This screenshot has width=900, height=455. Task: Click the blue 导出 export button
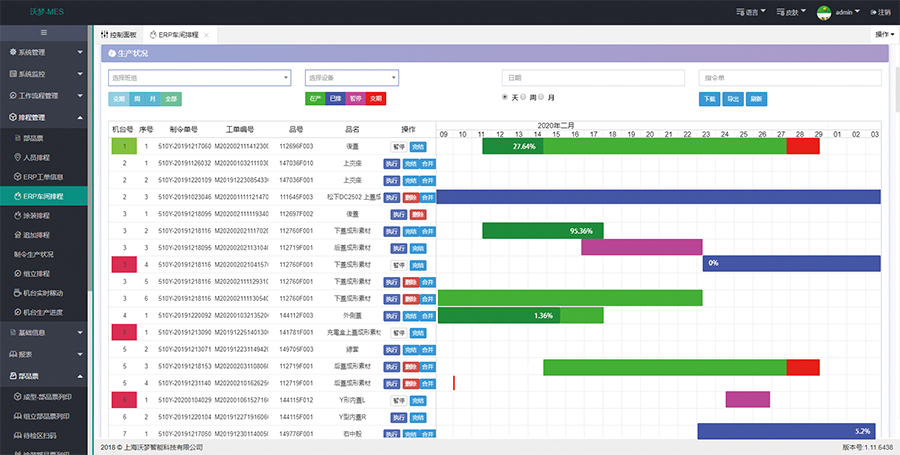click(733, 99)
